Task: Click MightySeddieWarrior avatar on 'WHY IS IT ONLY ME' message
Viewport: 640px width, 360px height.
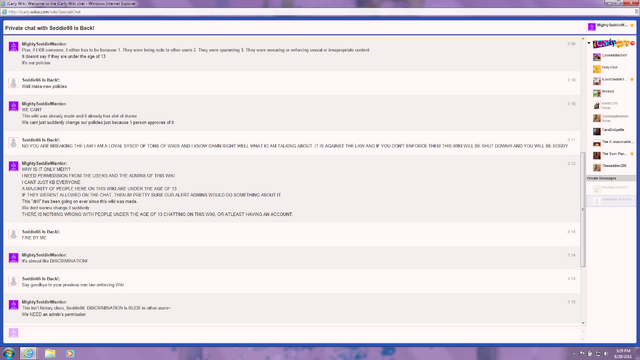Action: coord(13,166)
